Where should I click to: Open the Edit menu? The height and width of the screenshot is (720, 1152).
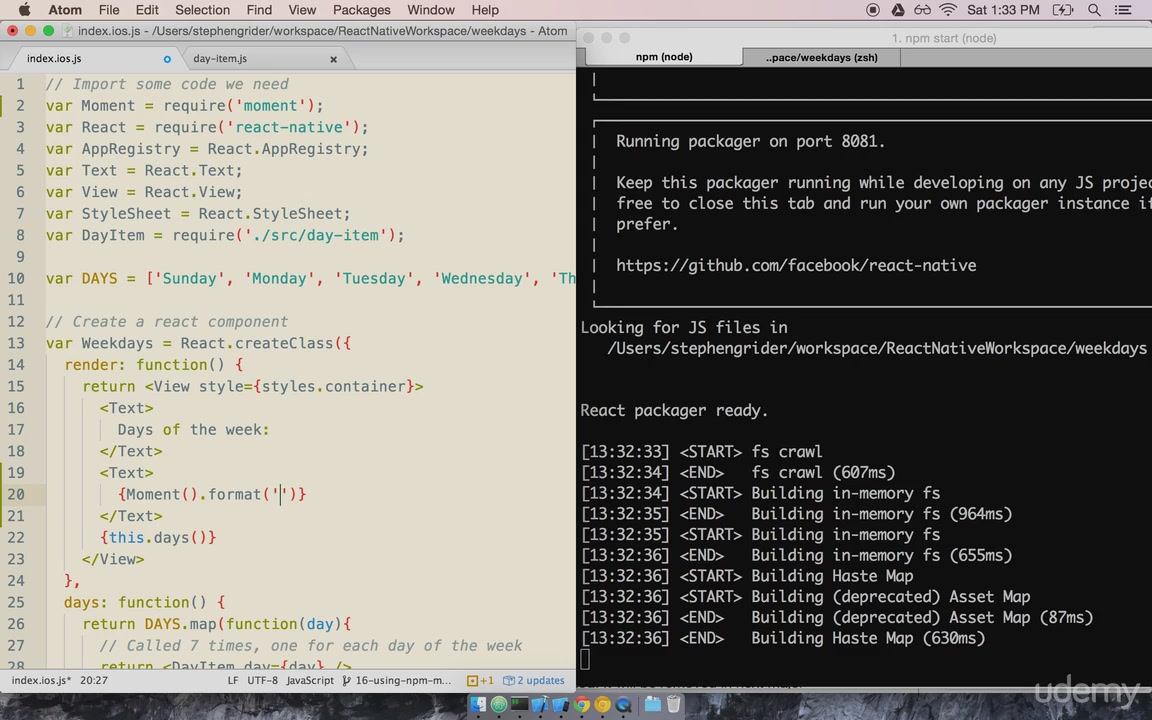tap(147, 10)
